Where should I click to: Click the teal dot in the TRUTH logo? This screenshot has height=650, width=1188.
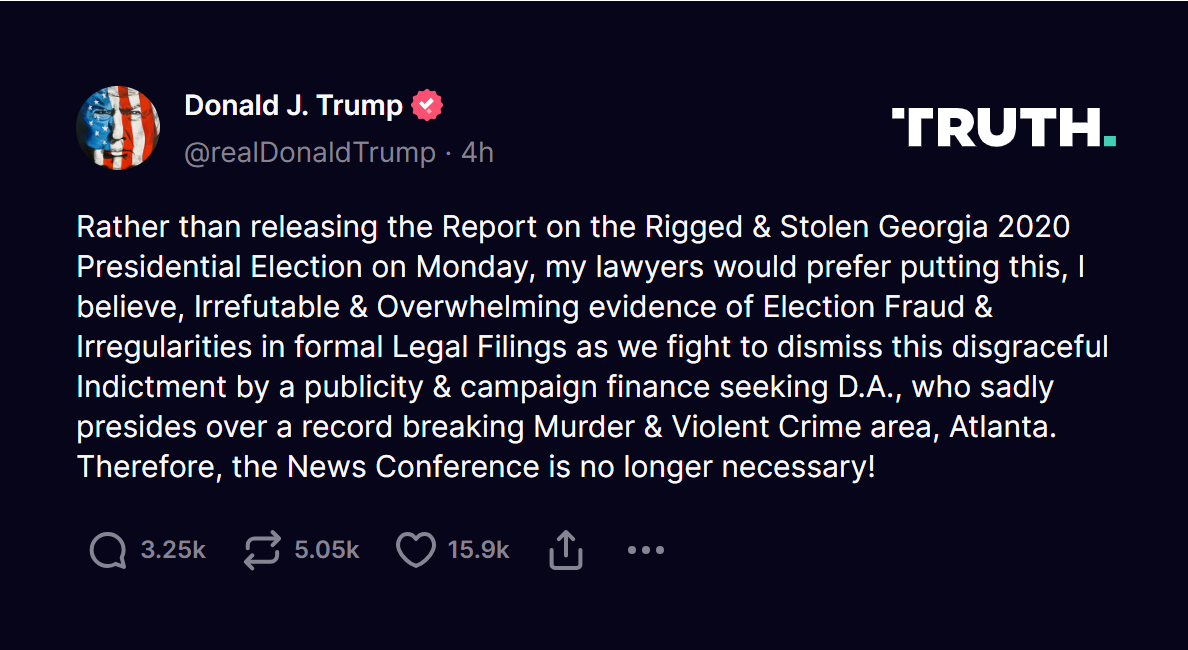[1110, 140]
